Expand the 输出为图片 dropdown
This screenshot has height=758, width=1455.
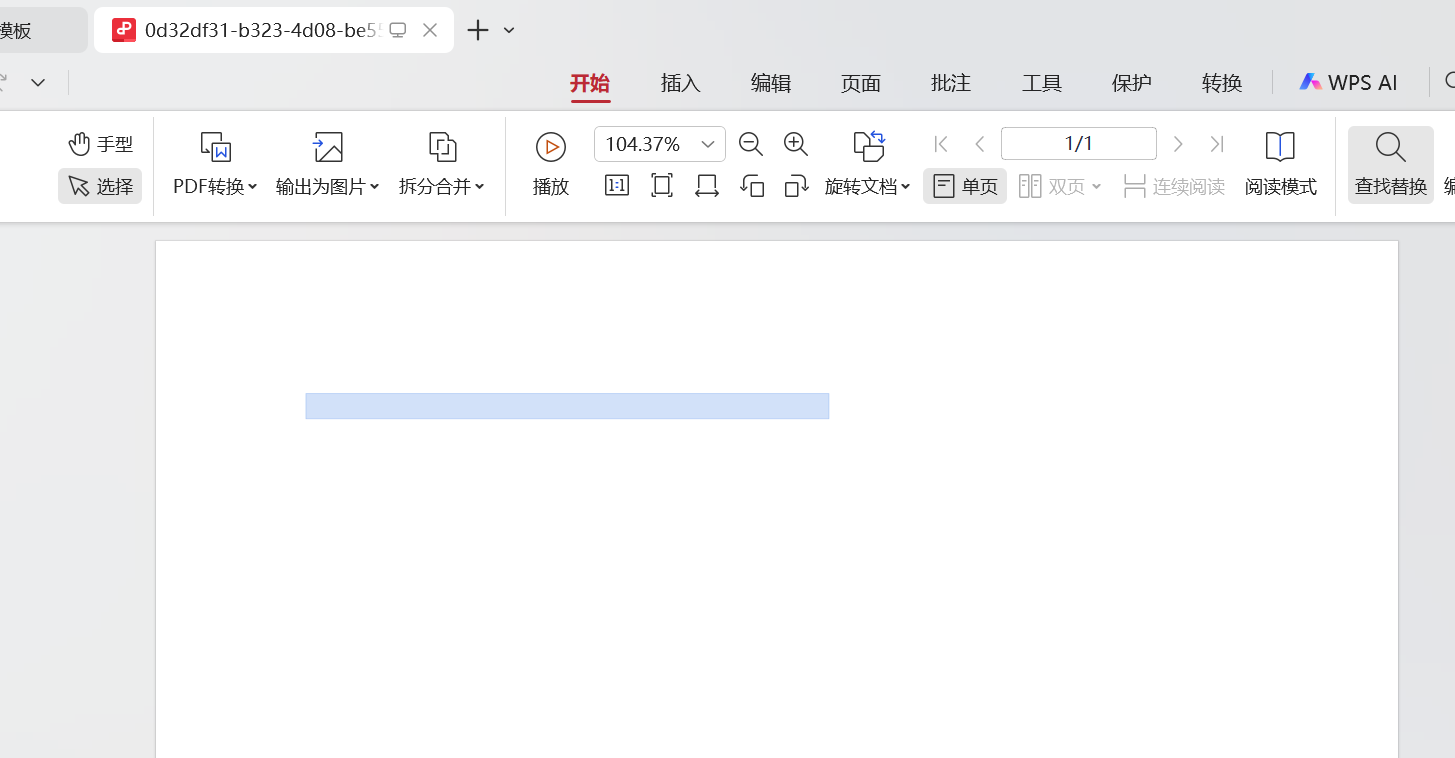click(328, 186)
